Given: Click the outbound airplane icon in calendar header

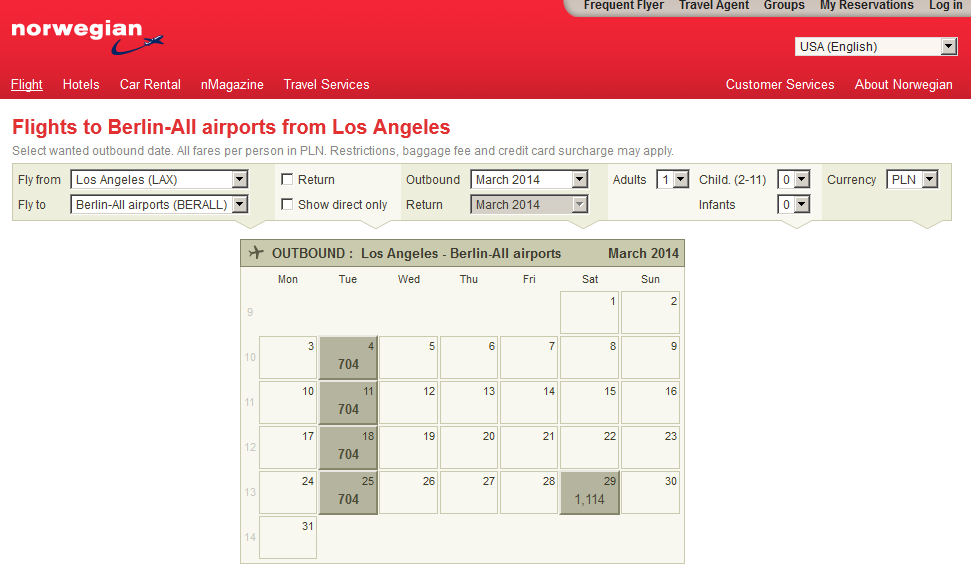Looking at the screenshot, I should tap(256, 253).
